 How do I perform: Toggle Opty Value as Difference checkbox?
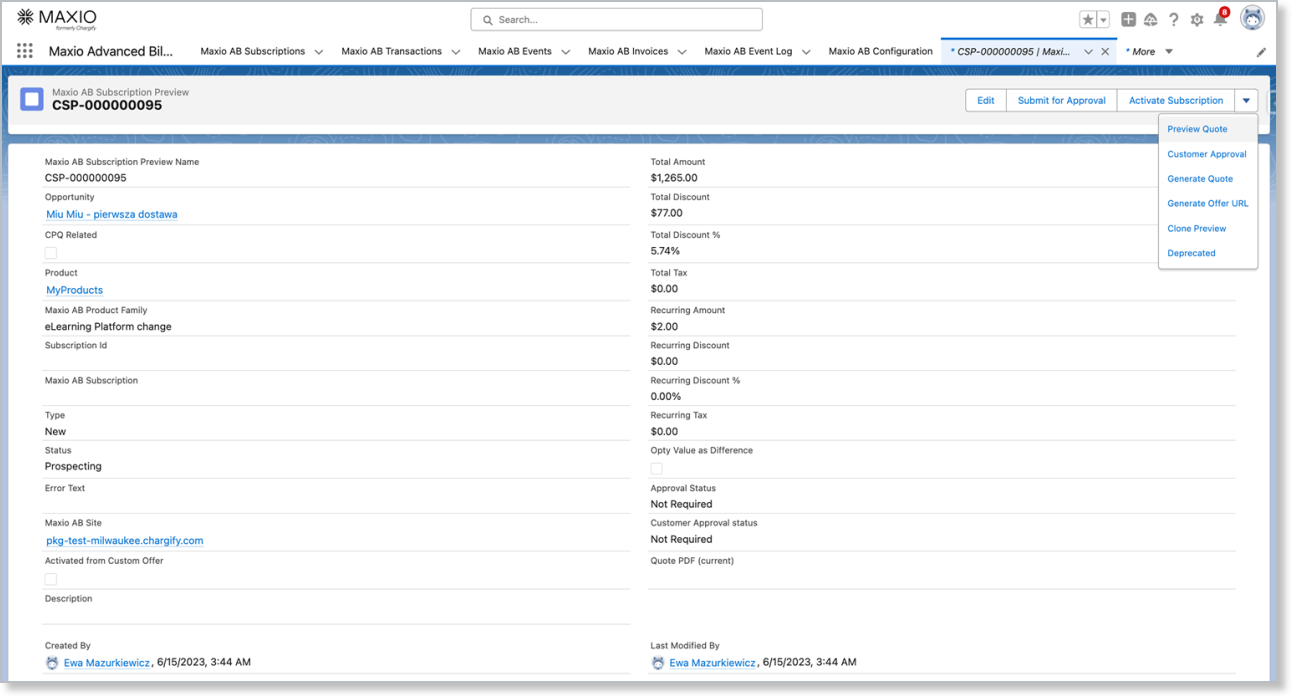point(657,468)
